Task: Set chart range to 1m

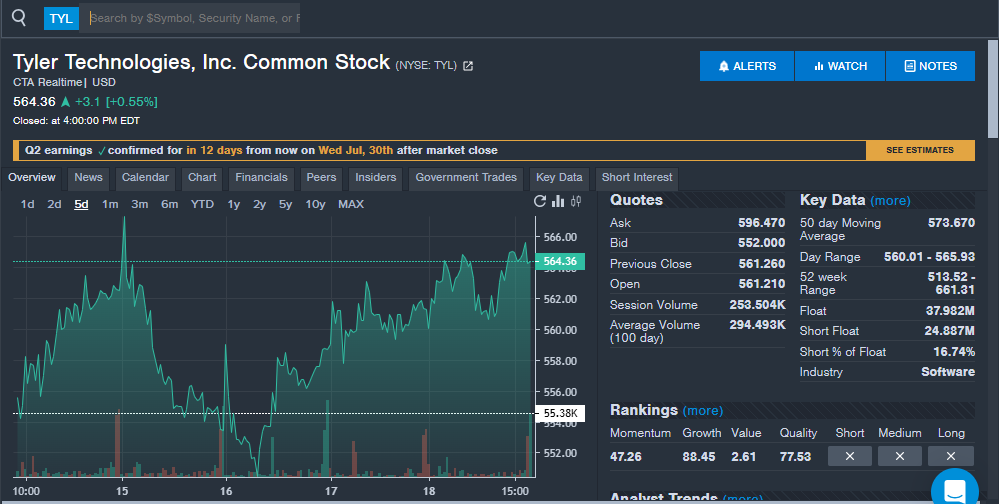Action: tap(110, 205)
